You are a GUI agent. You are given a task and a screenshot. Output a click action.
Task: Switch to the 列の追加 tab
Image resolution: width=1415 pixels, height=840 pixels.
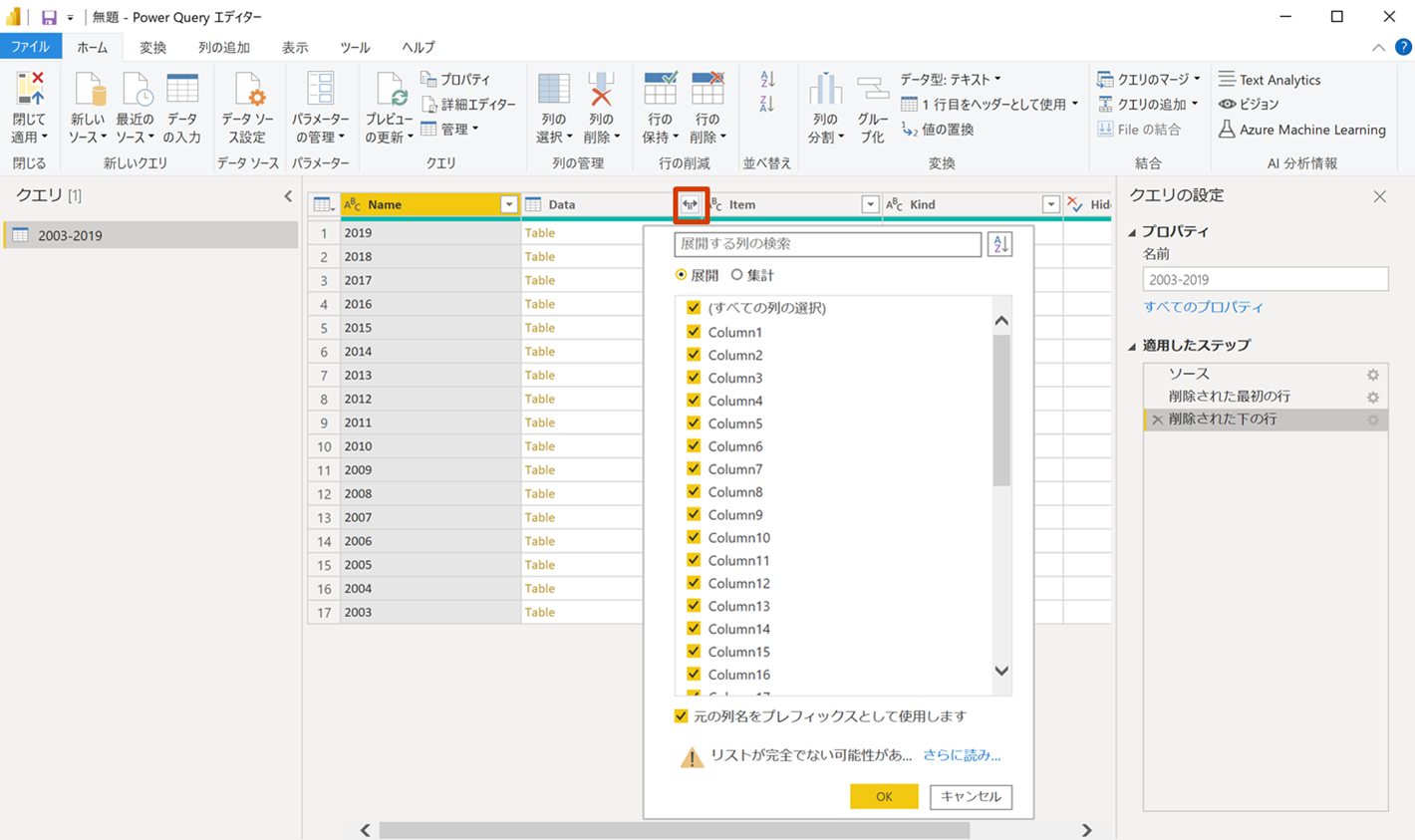pos(223,47)
